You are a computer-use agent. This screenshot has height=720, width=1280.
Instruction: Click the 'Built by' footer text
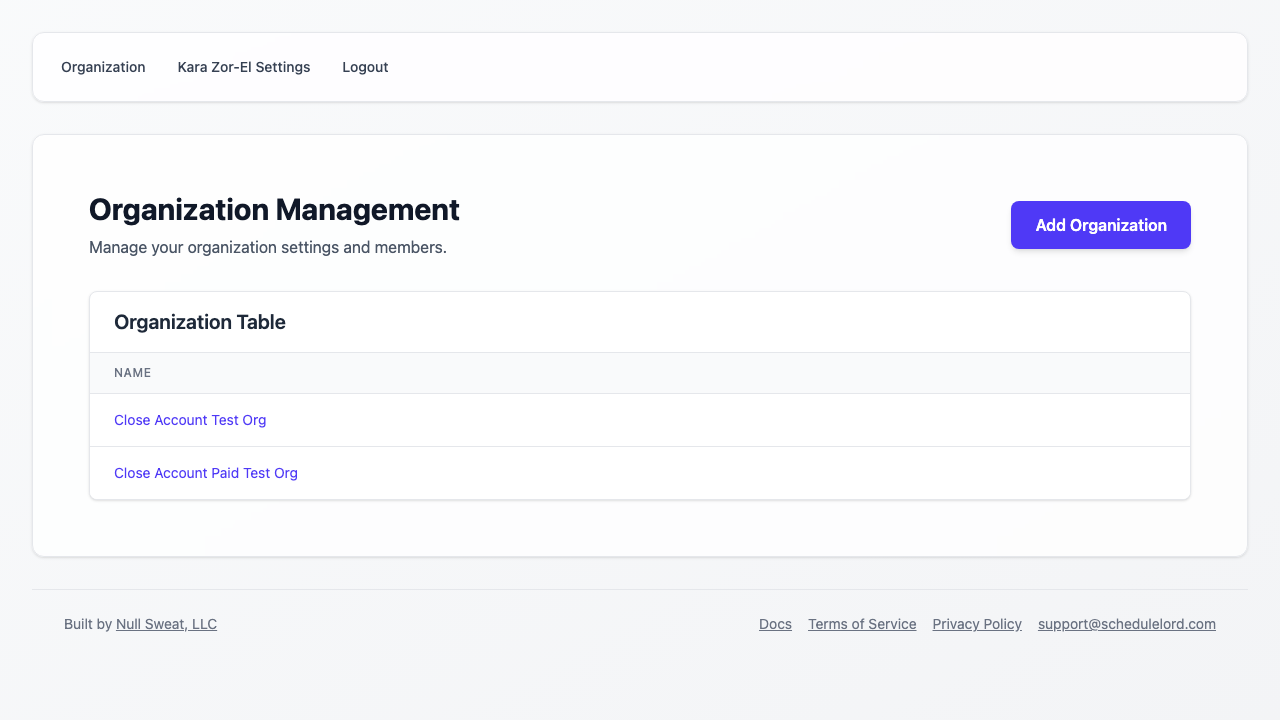[88, 624]
